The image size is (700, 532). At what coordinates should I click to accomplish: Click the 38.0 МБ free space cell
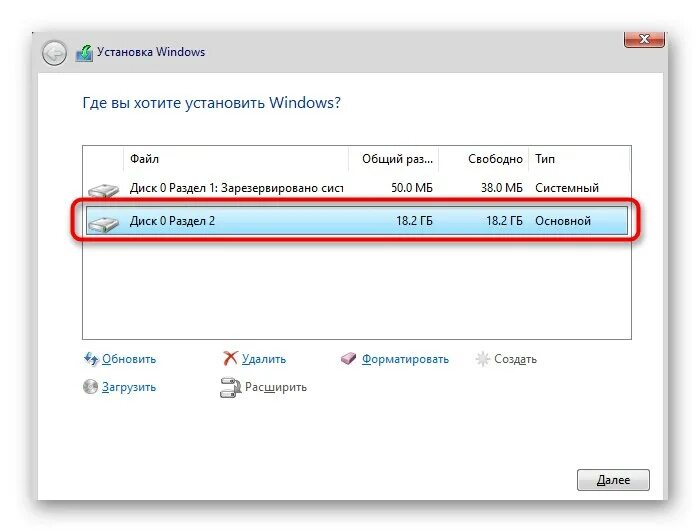click(501, 188)
